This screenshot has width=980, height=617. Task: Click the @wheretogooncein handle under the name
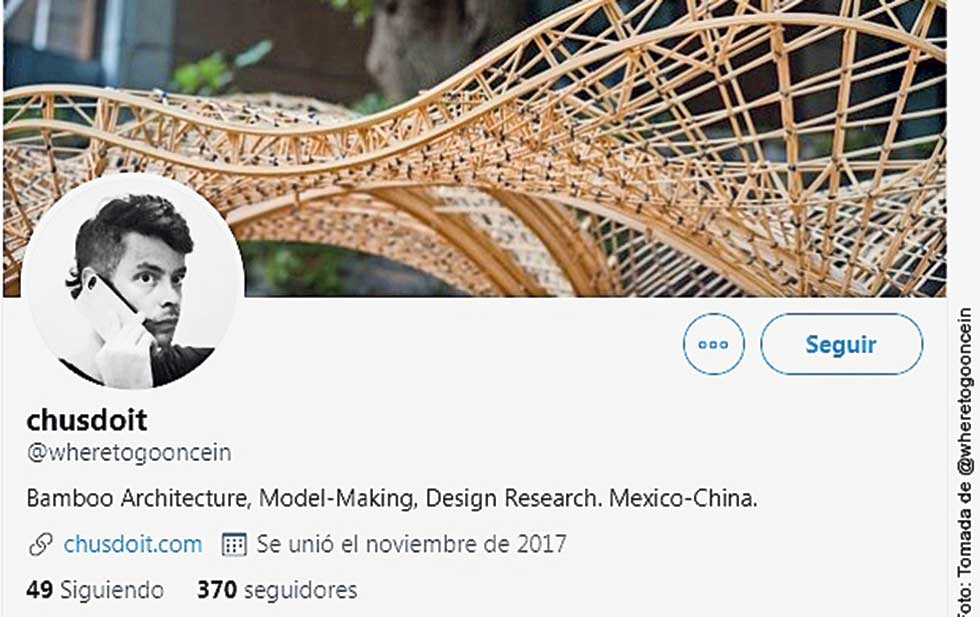(129, 452)
